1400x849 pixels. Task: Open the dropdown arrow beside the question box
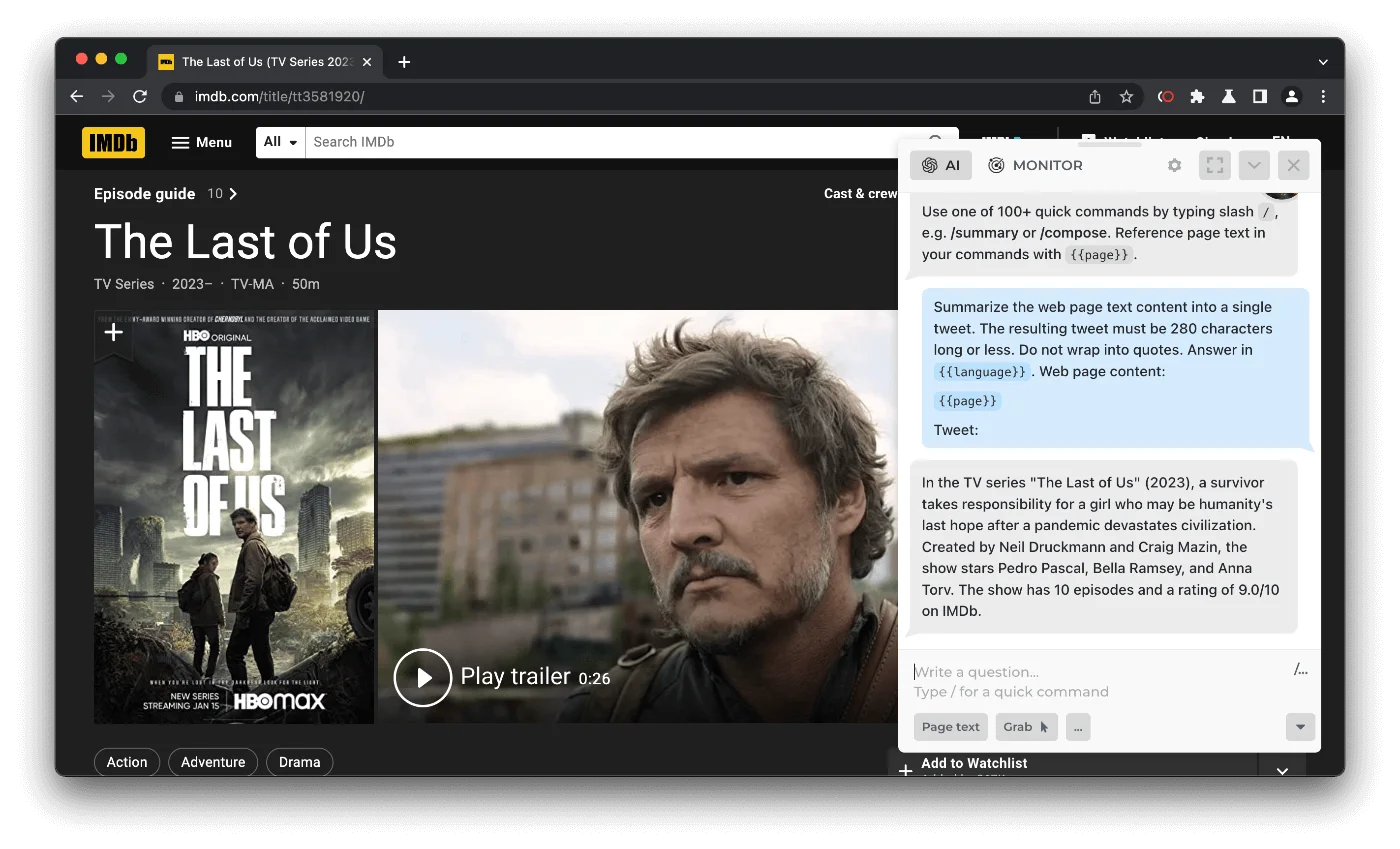tap(1299, 727)
